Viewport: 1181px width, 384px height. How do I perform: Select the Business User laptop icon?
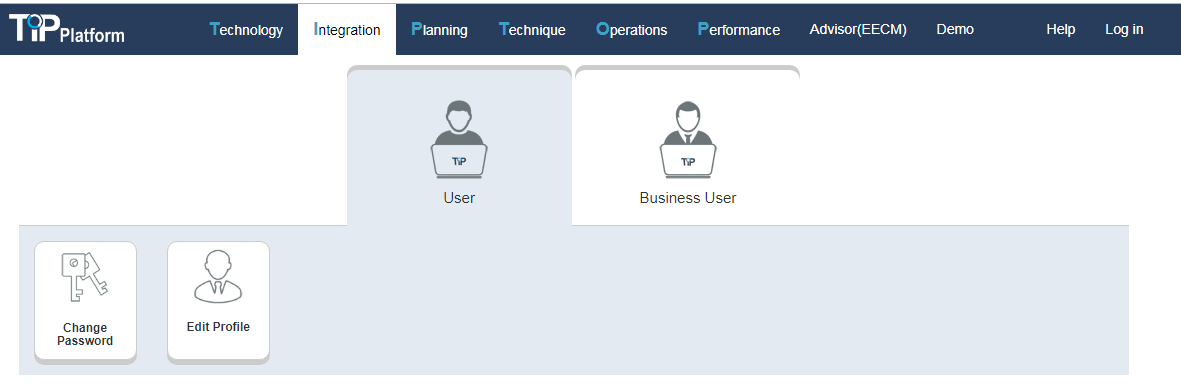tap(688, 140)
